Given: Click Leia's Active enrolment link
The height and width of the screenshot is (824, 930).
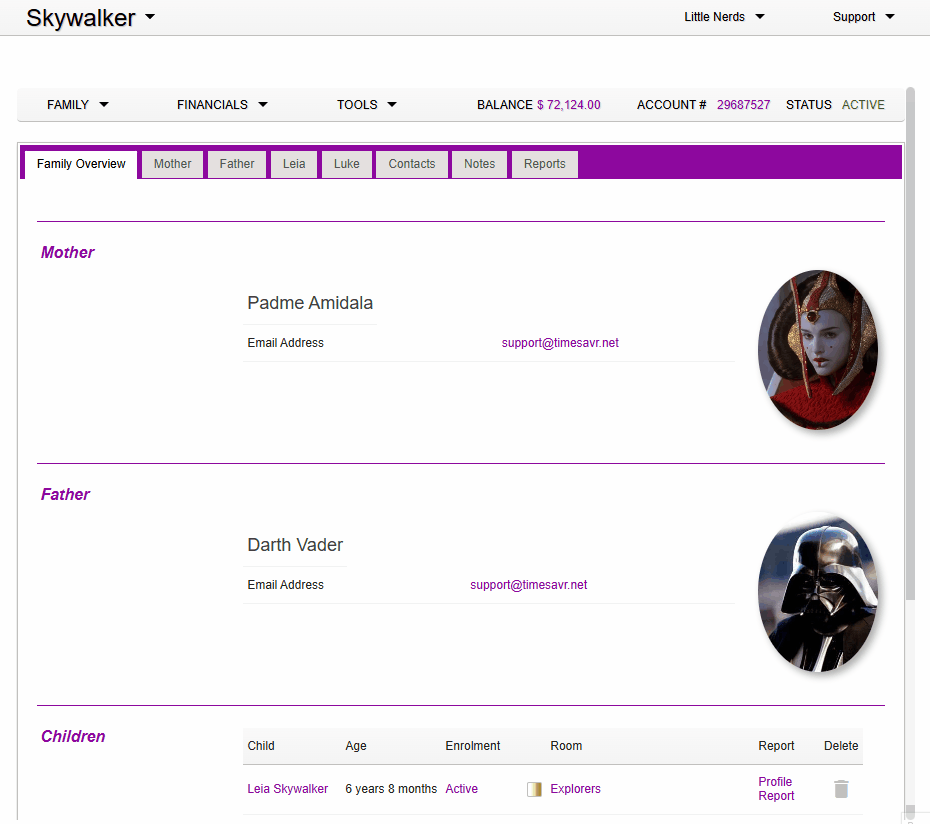Looking at the screenshot, I should [461, 789].
